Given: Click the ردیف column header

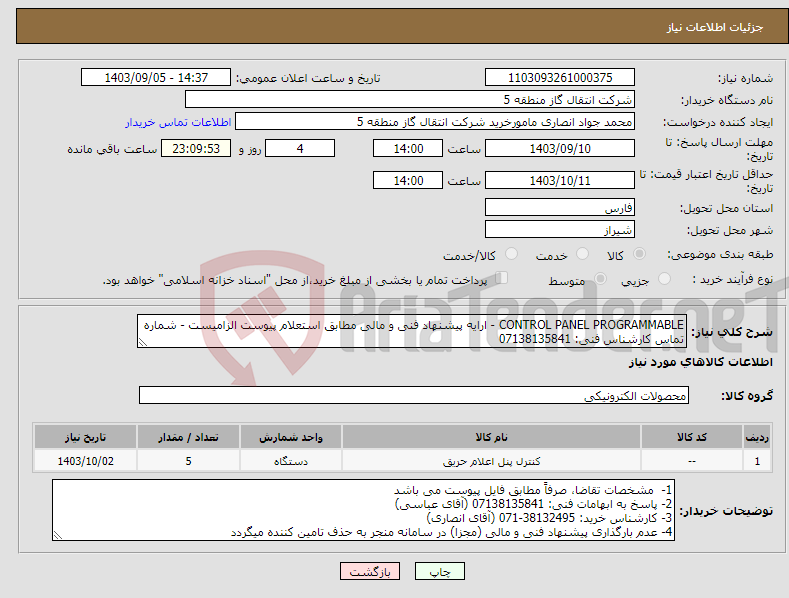Looking at the screenshot, I should pos(757,437).
